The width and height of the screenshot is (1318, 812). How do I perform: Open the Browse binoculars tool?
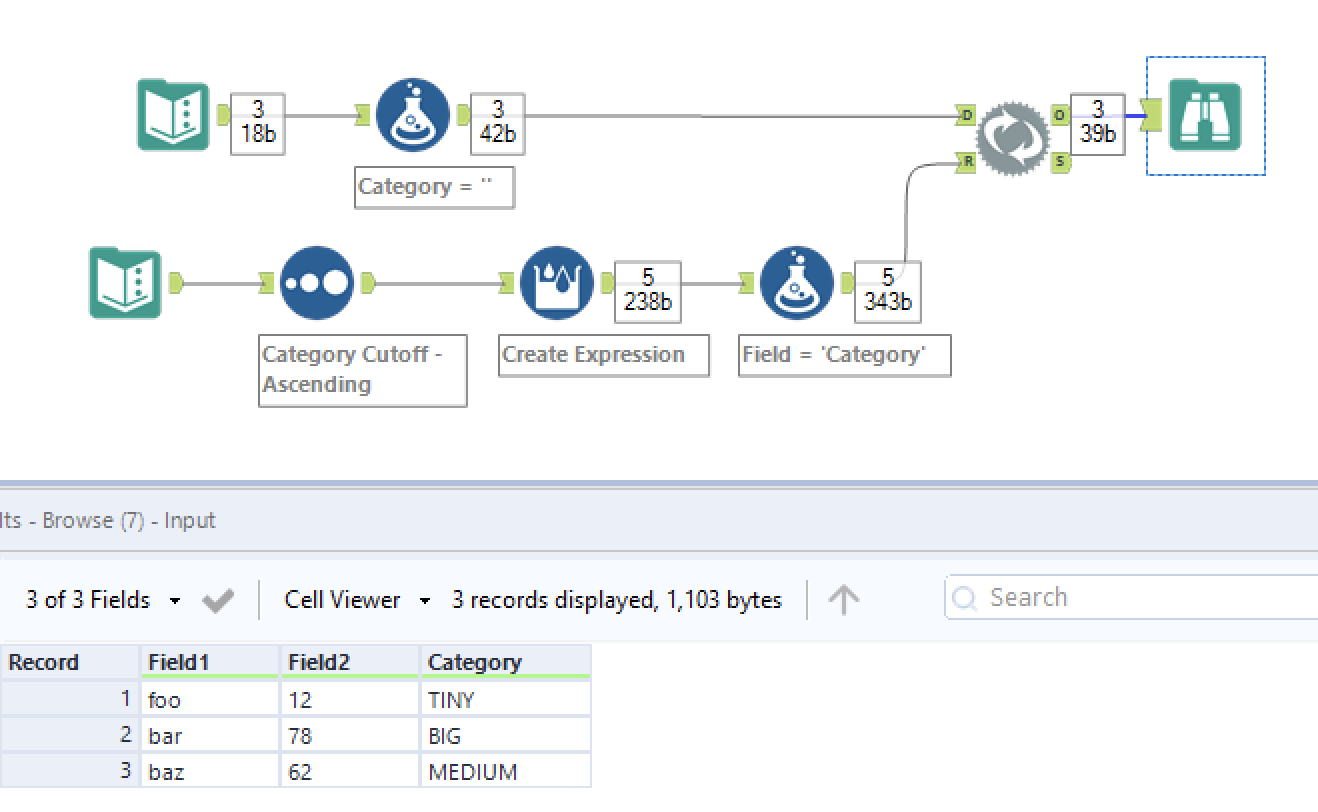coord(1205,115)
